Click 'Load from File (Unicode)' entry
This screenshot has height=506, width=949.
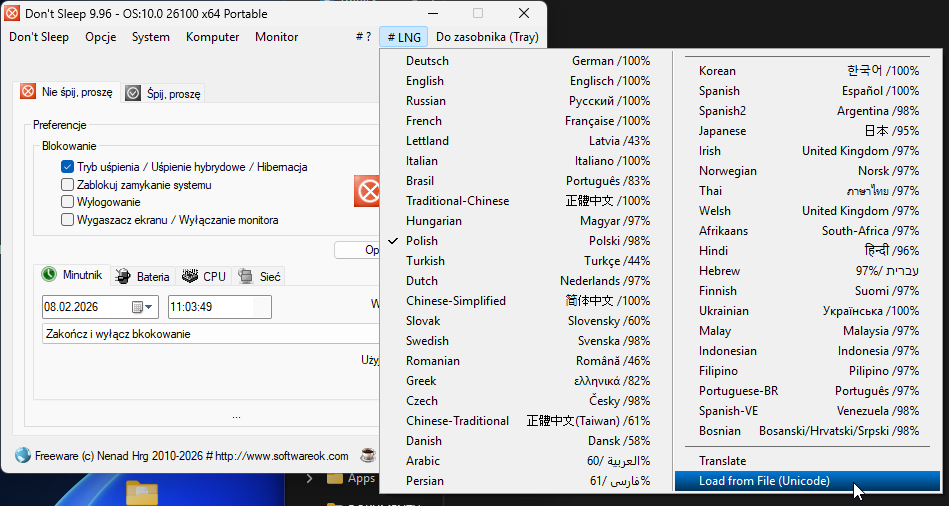(808, 481)
